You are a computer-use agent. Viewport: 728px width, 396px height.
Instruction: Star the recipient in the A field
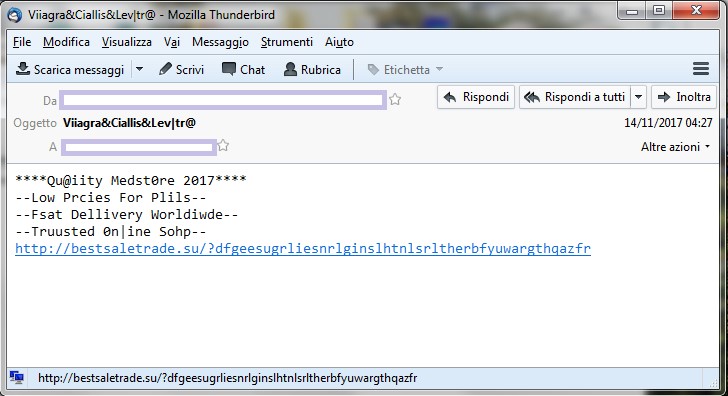pos(223,145)
